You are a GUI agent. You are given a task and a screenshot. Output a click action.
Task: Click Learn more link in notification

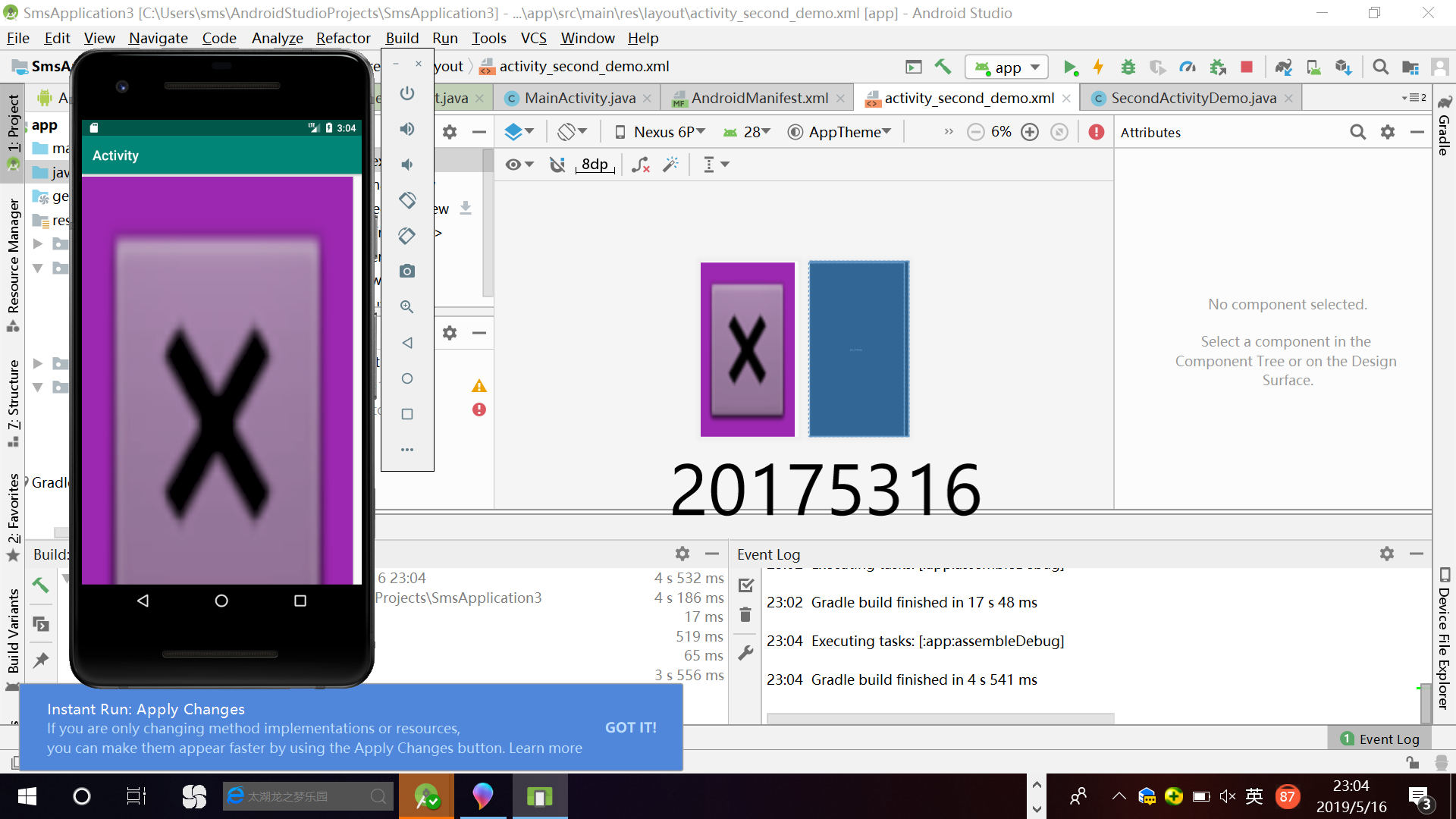tap(545, 748)
